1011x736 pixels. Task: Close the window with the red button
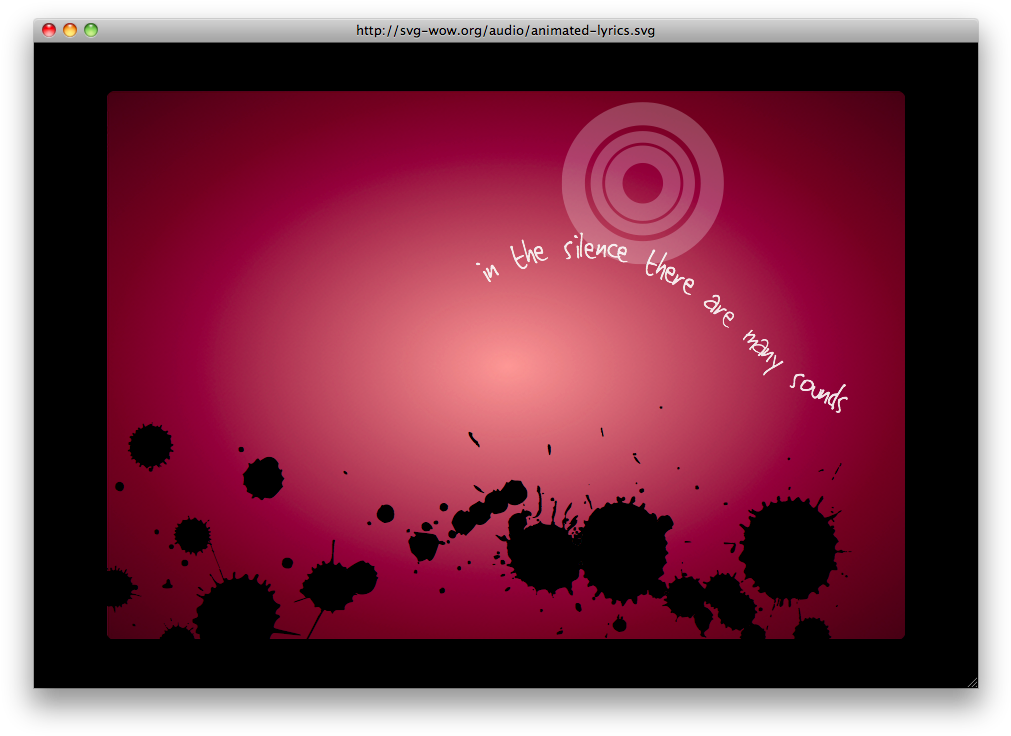point(49,30)
